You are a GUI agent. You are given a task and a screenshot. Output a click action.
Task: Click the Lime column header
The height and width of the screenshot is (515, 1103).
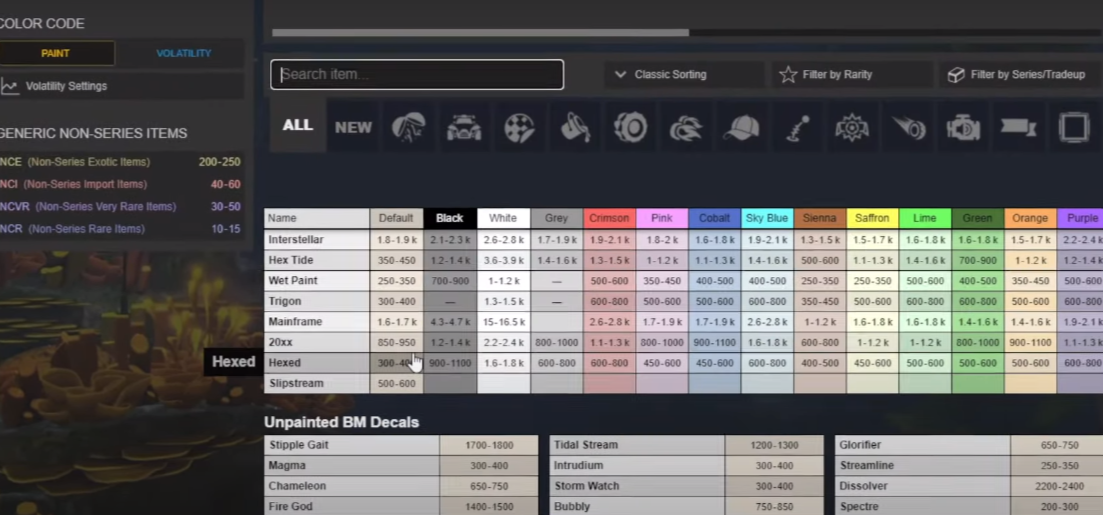click(925, 218)
